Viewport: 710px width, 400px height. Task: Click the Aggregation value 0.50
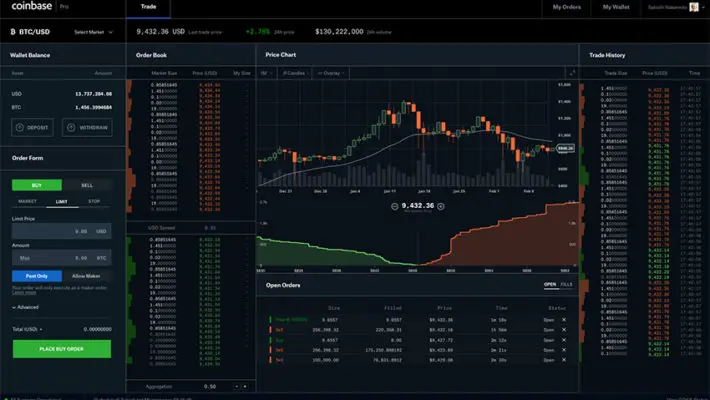(x=210, y=386)
